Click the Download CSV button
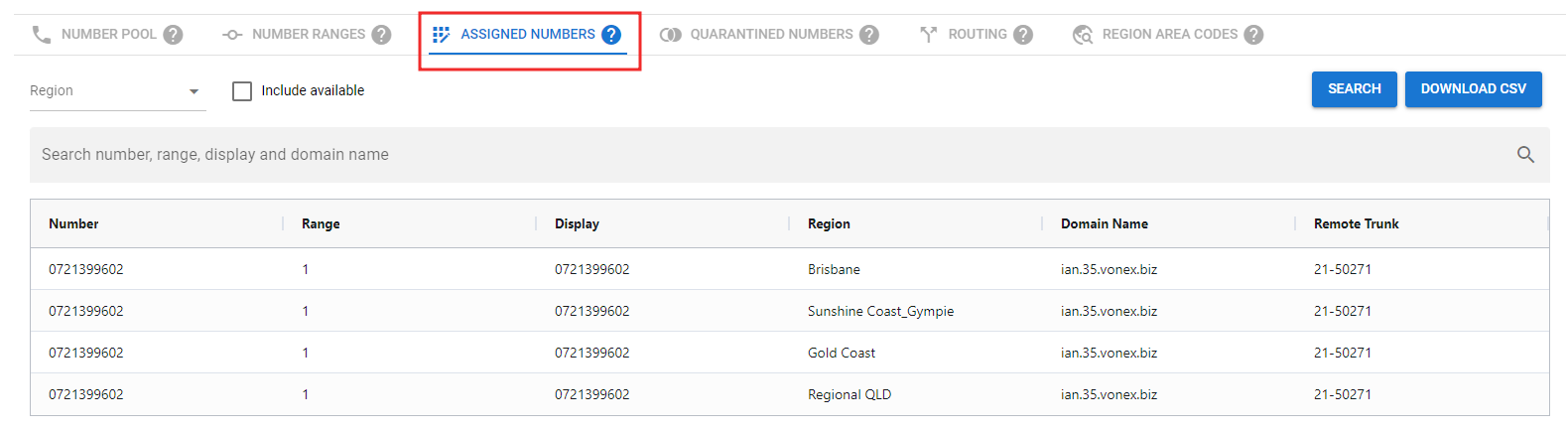The width and height of the screenshot is (1568, 432). [x=1473, y=89]
